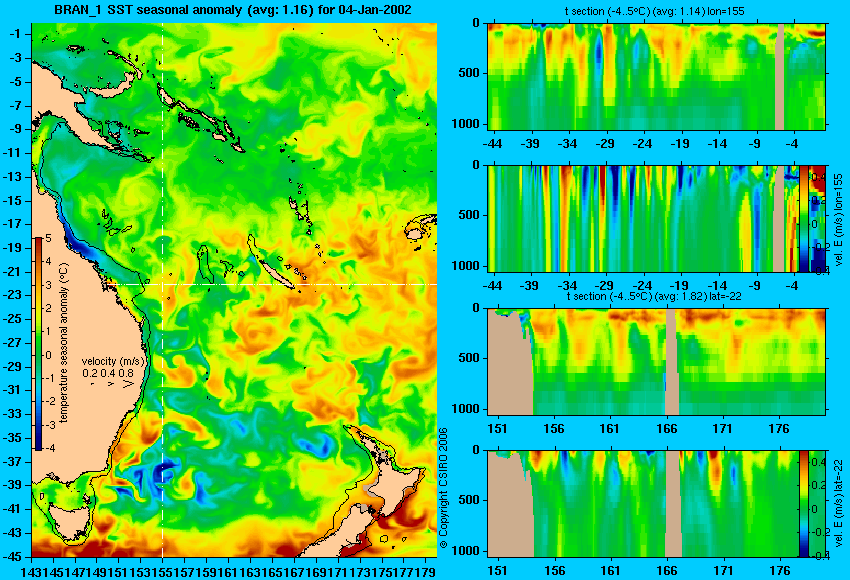Click the "5" value on temperature anomaly color bar
Screen dimensions: 850x580
(x=49, y=239)
